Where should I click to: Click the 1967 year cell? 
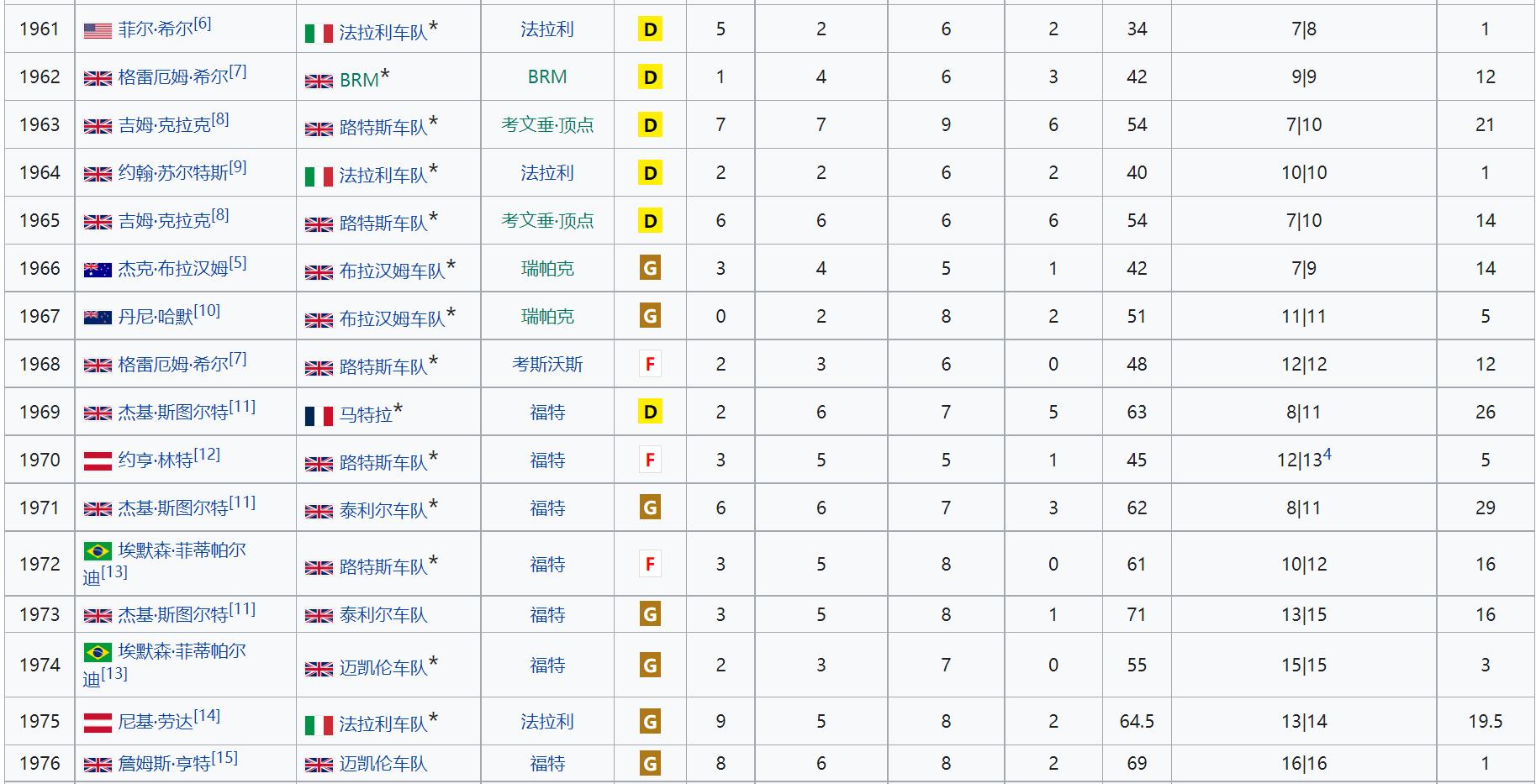(40, 317)
